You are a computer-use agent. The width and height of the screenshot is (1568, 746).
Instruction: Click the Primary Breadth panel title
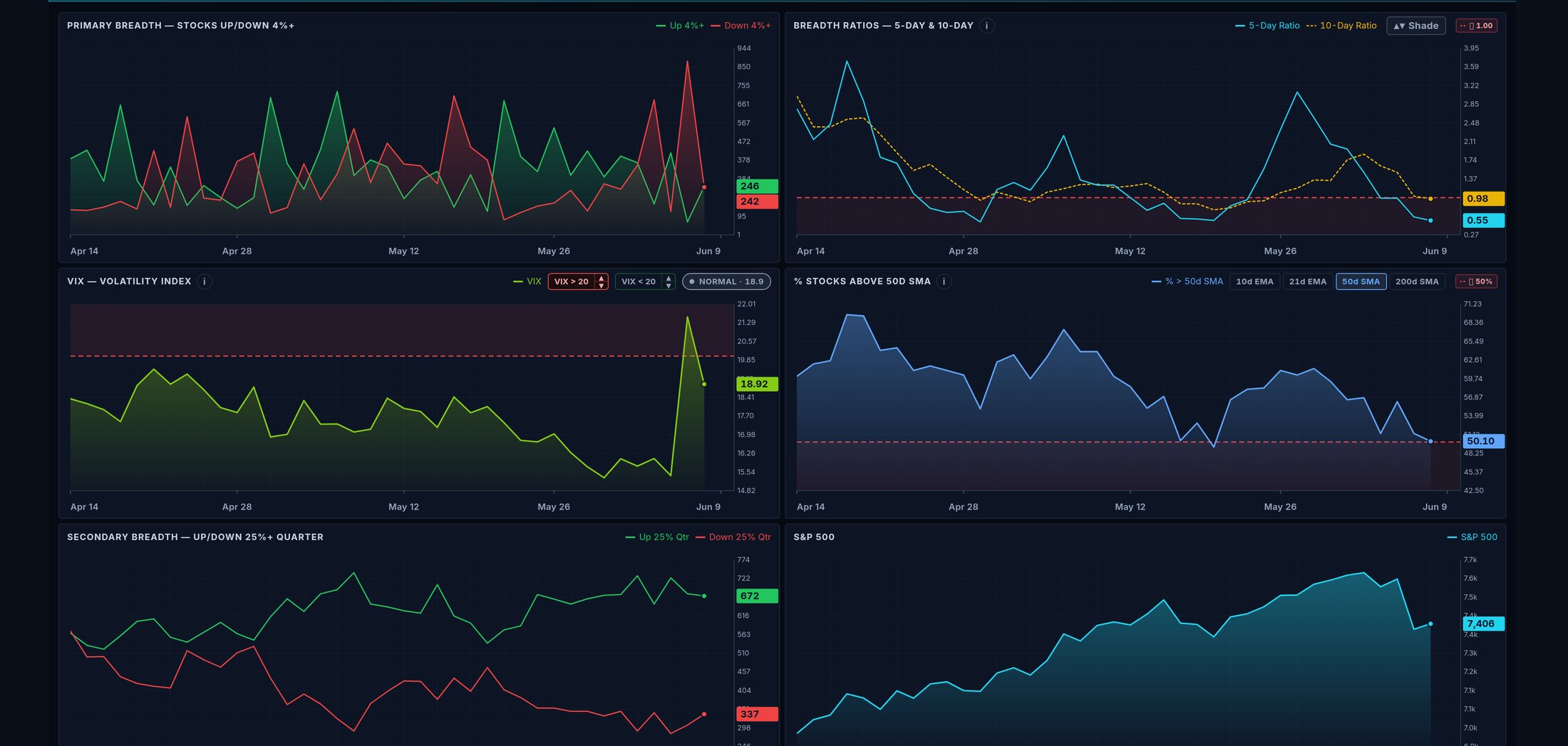[180, 26]
